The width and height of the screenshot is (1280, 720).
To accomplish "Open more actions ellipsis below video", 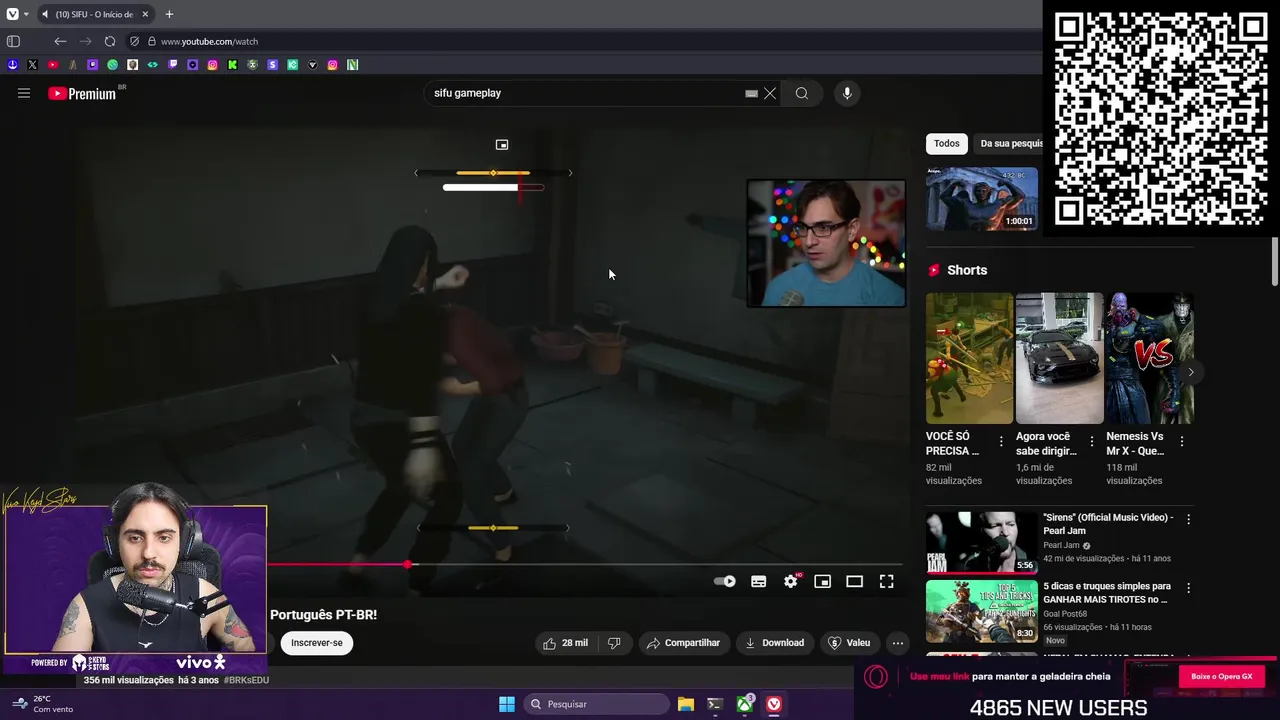I will [x=898, y=643].
